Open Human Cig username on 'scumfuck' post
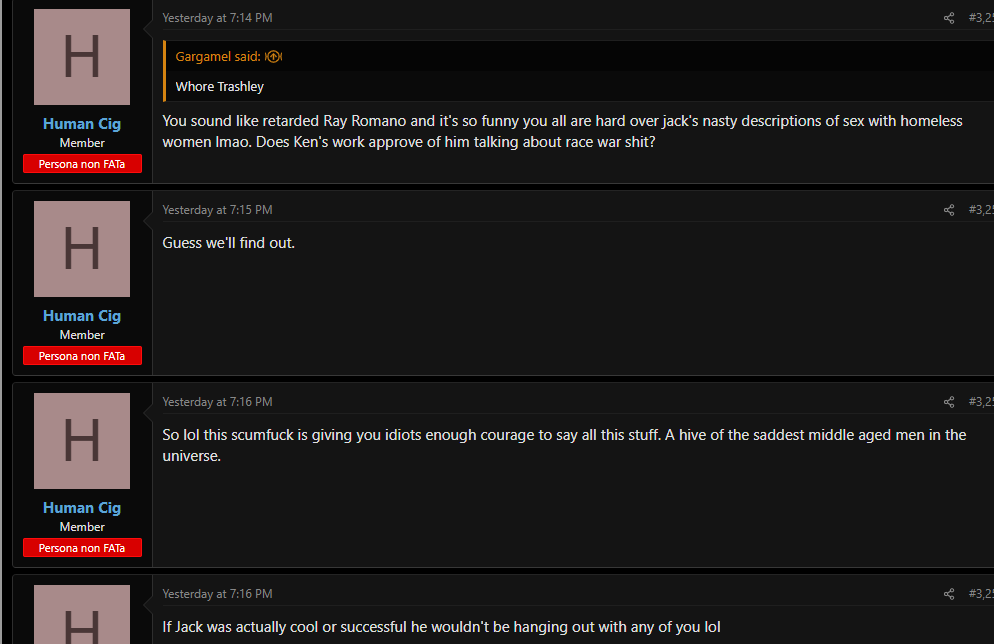Screen dimensions: 994x644 click(82, 508)
